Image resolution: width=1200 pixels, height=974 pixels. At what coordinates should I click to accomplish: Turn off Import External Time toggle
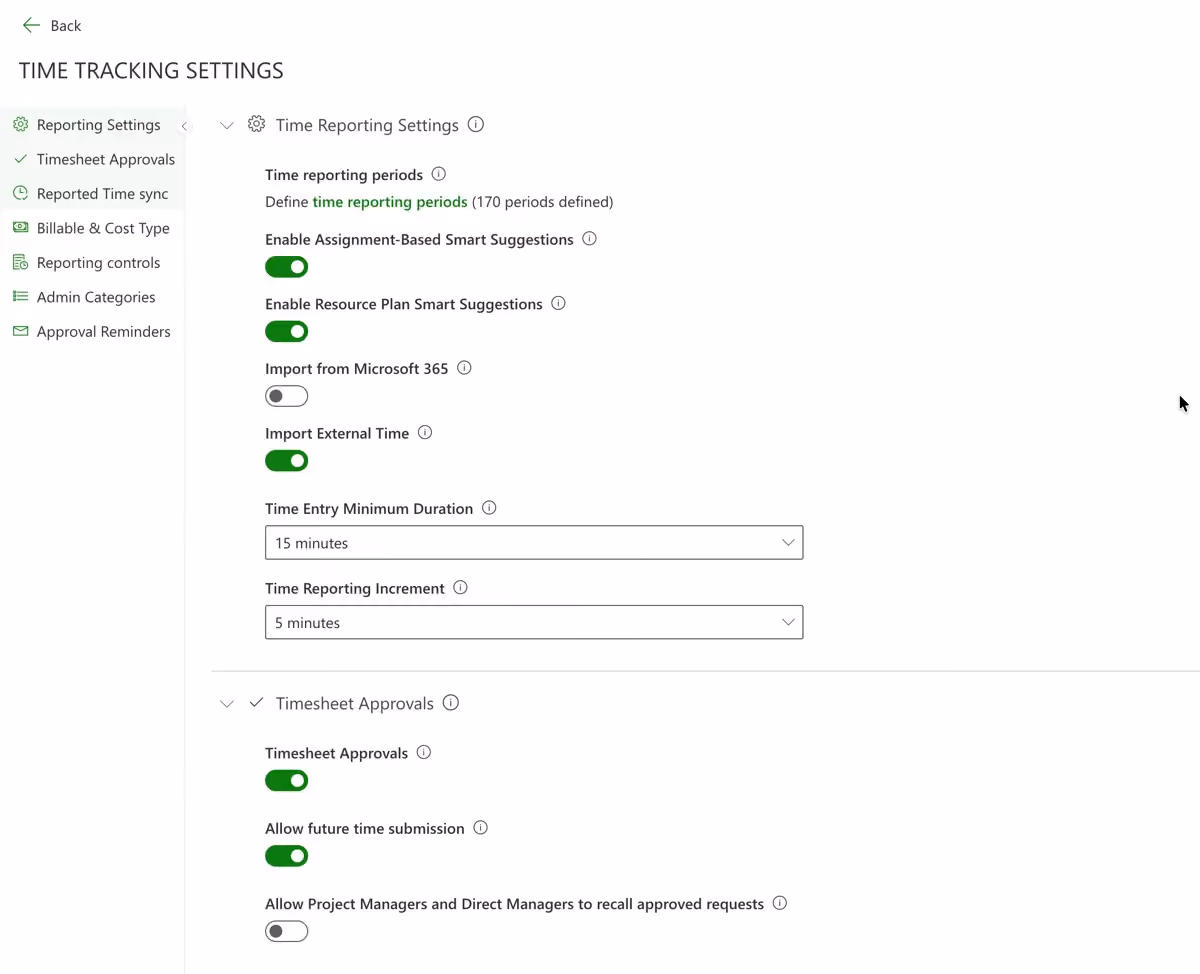pos(287,461)
